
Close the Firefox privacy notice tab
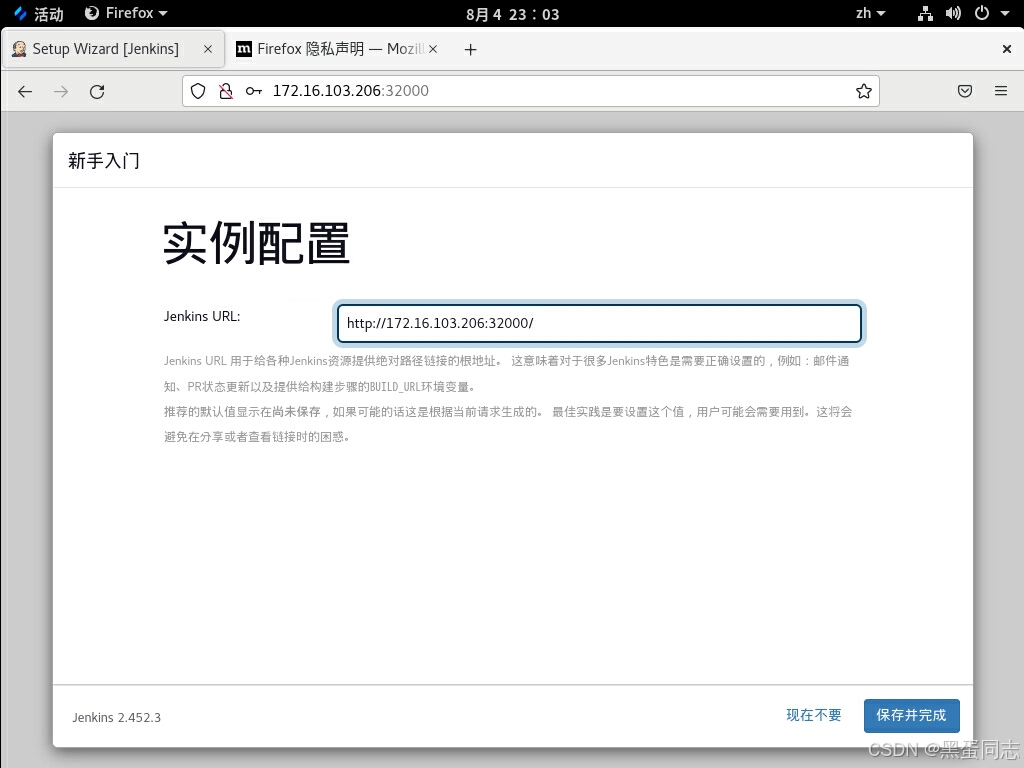pyautogui.click(x=432, y=49)
